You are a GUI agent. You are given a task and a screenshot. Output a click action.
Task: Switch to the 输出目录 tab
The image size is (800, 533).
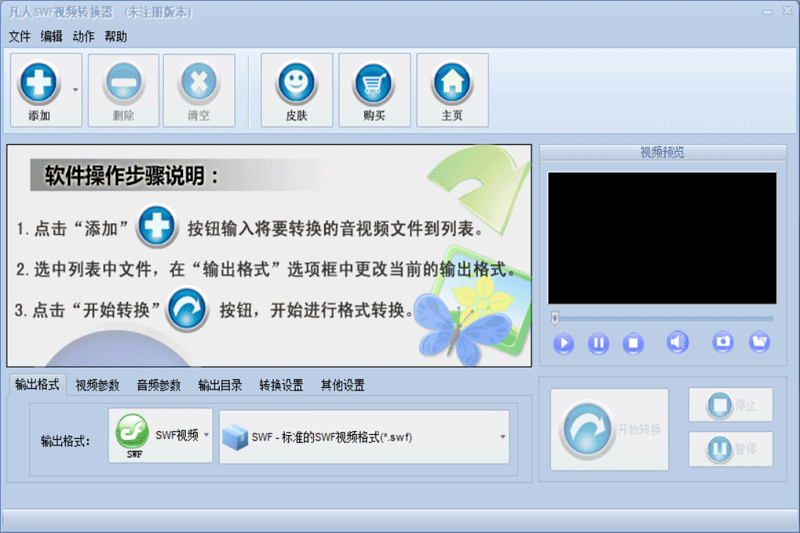(220, 386)
